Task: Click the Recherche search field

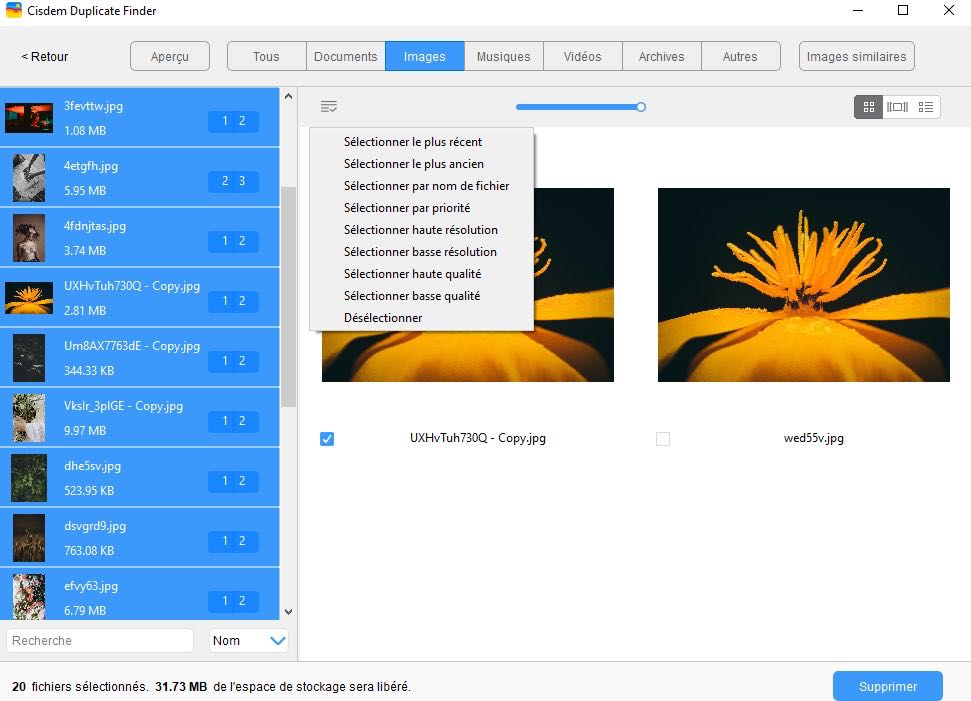Action: click(x=100, y=641)
